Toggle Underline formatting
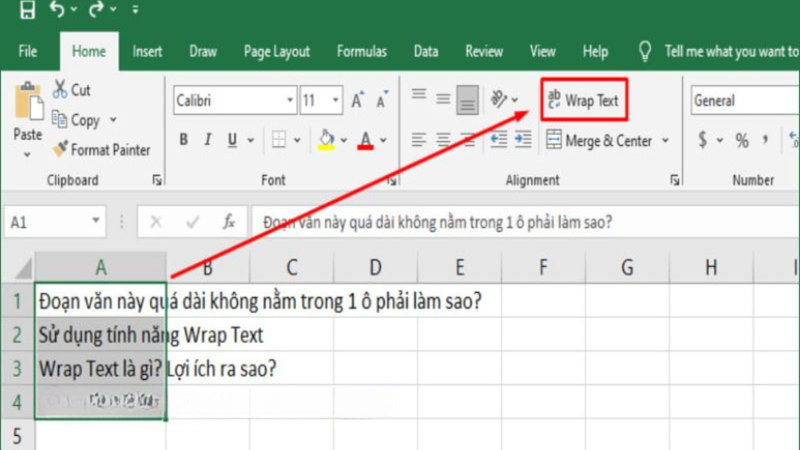This screenshot has width=800, height=450. (x=232, y=139)
